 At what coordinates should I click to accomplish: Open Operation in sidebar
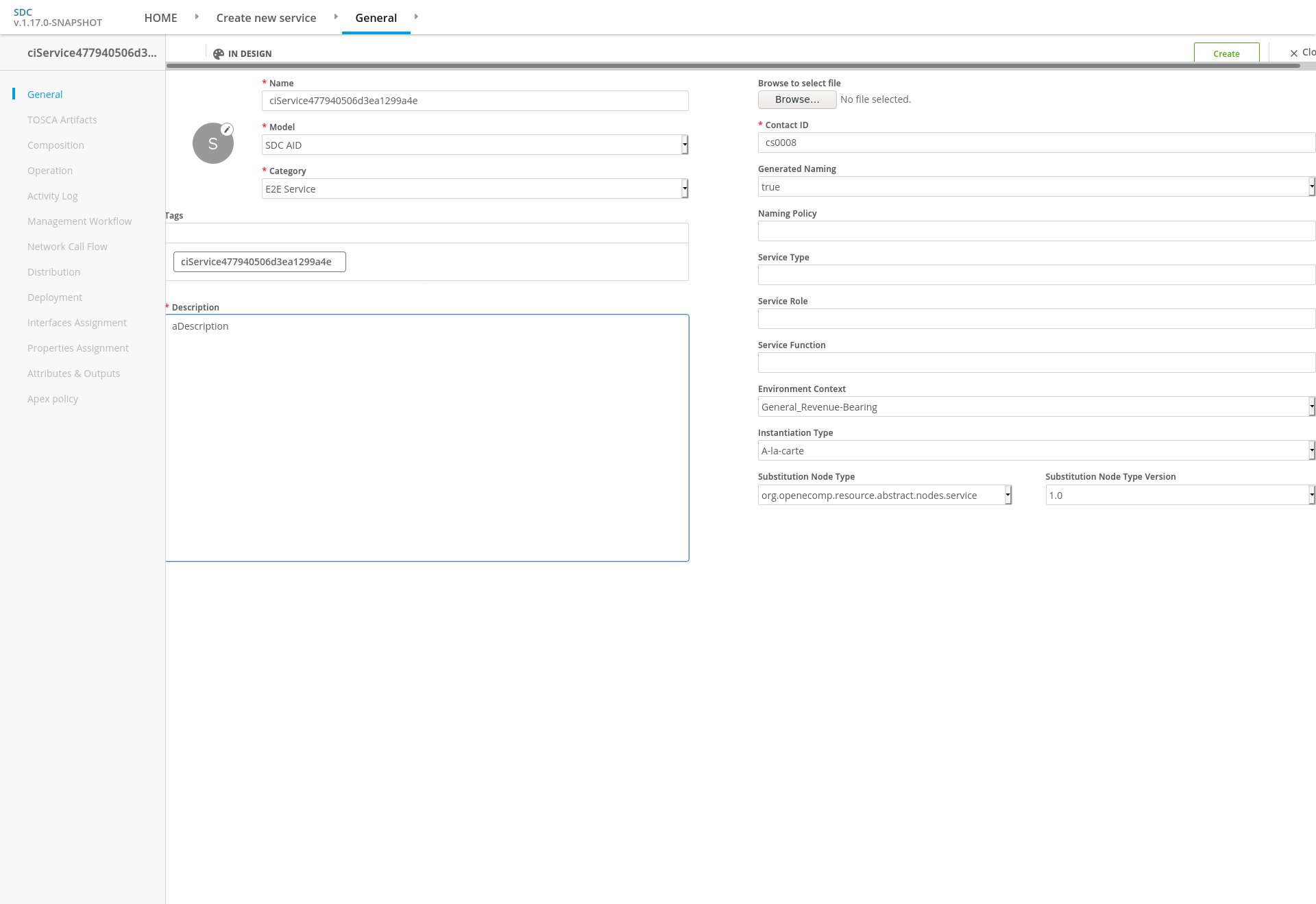tap(50, 171)
